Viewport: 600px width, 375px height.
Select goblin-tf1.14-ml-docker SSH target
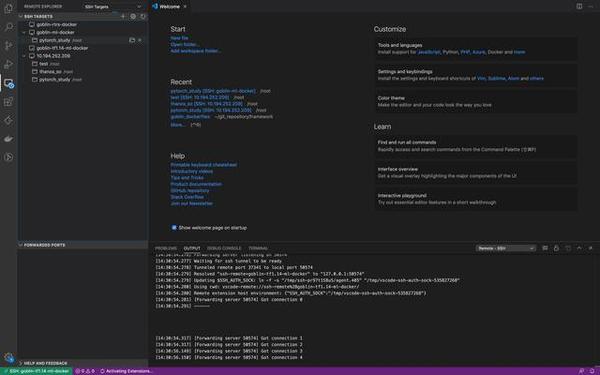tap(62, 48)
